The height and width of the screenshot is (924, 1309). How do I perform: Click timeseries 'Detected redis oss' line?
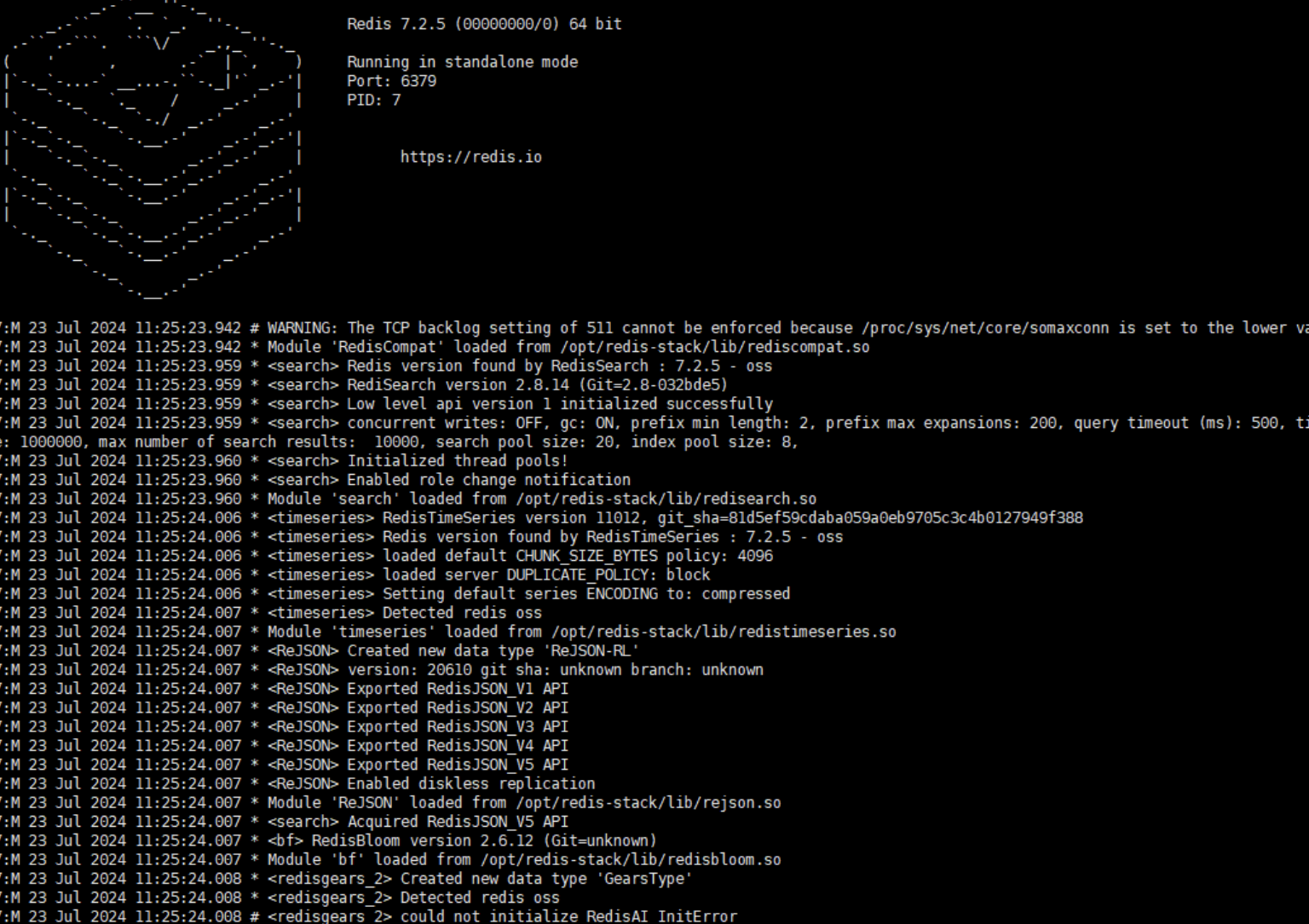click(271, 613)
